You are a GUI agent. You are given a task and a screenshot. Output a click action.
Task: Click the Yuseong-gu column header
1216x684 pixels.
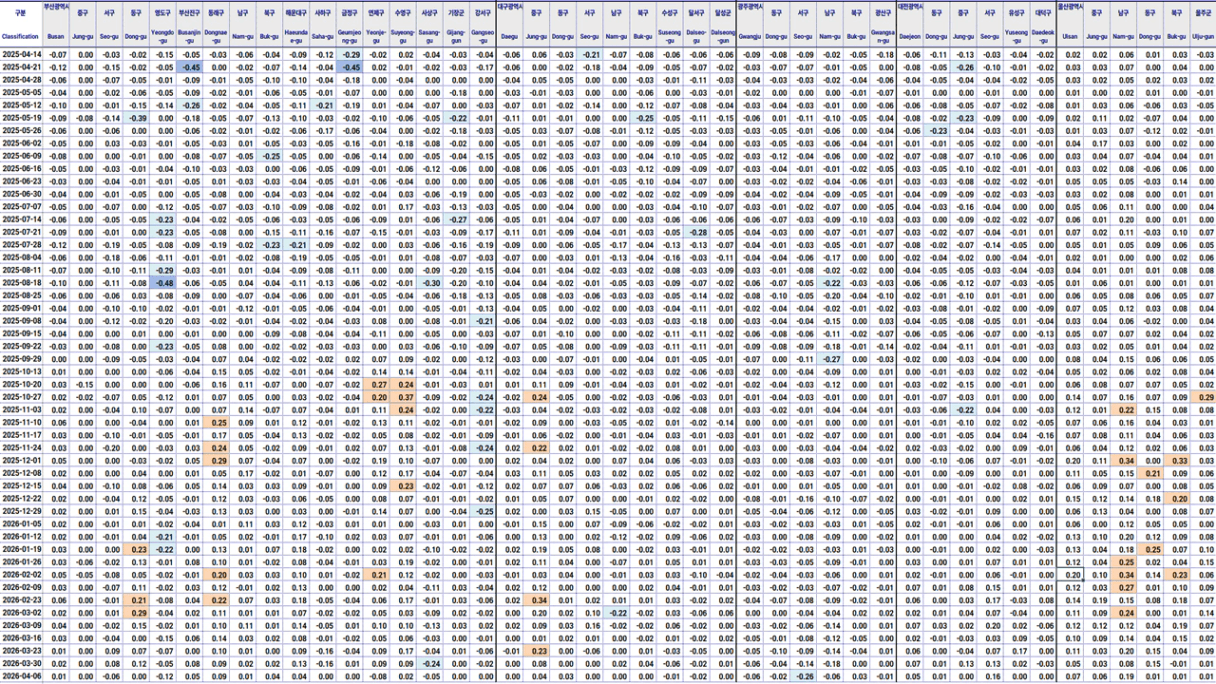click(x=1016, y=36)
